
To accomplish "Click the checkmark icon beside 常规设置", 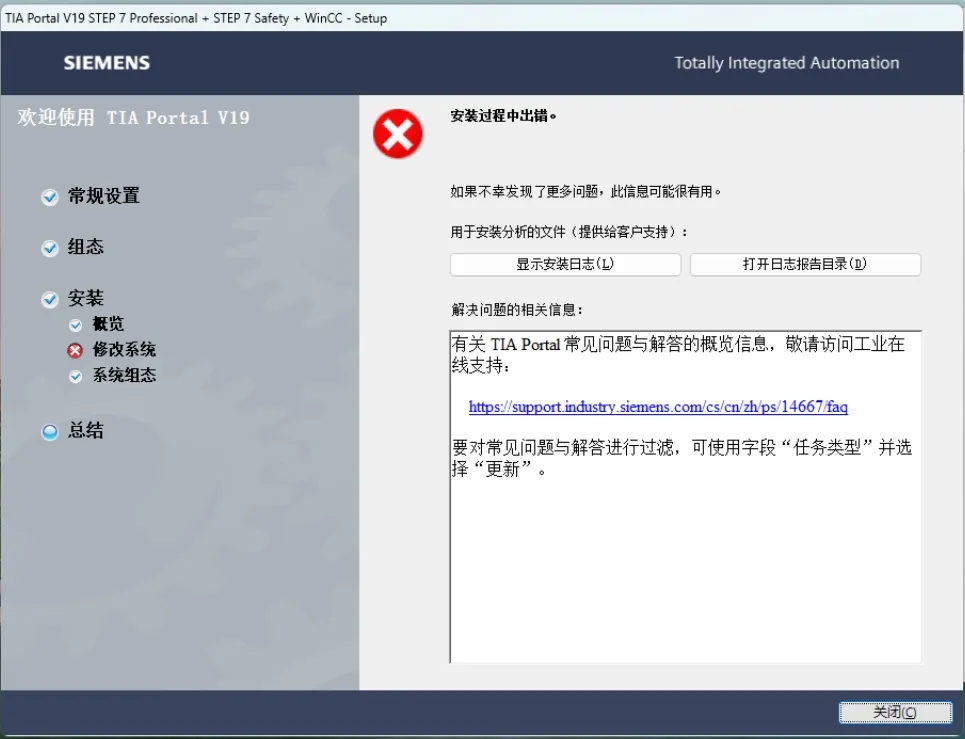I will [50, 198].
